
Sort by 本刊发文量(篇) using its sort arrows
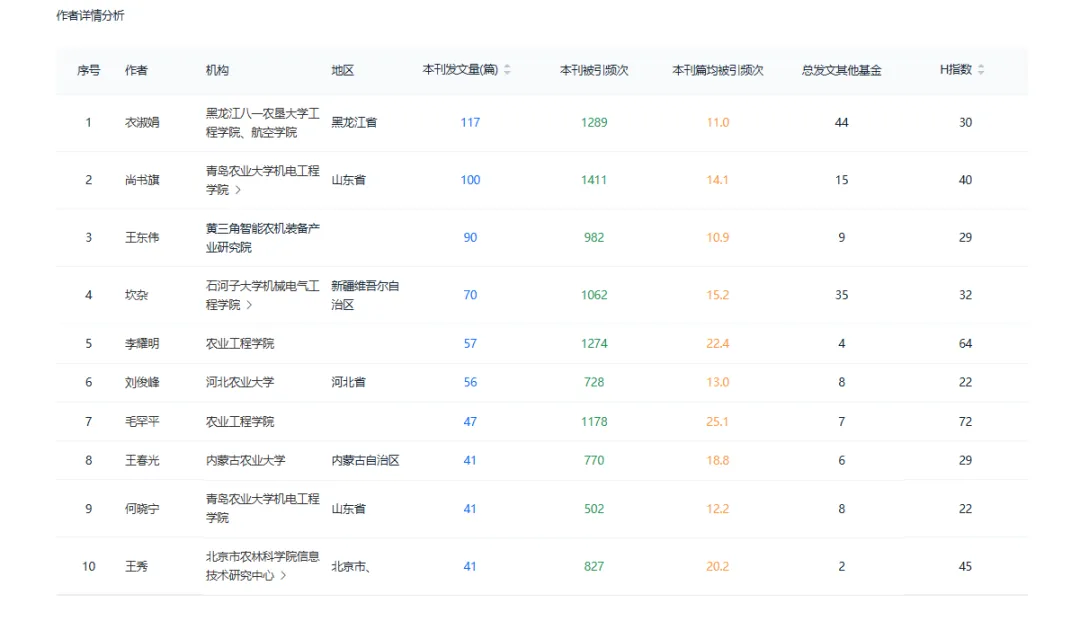tap(508, 70)
